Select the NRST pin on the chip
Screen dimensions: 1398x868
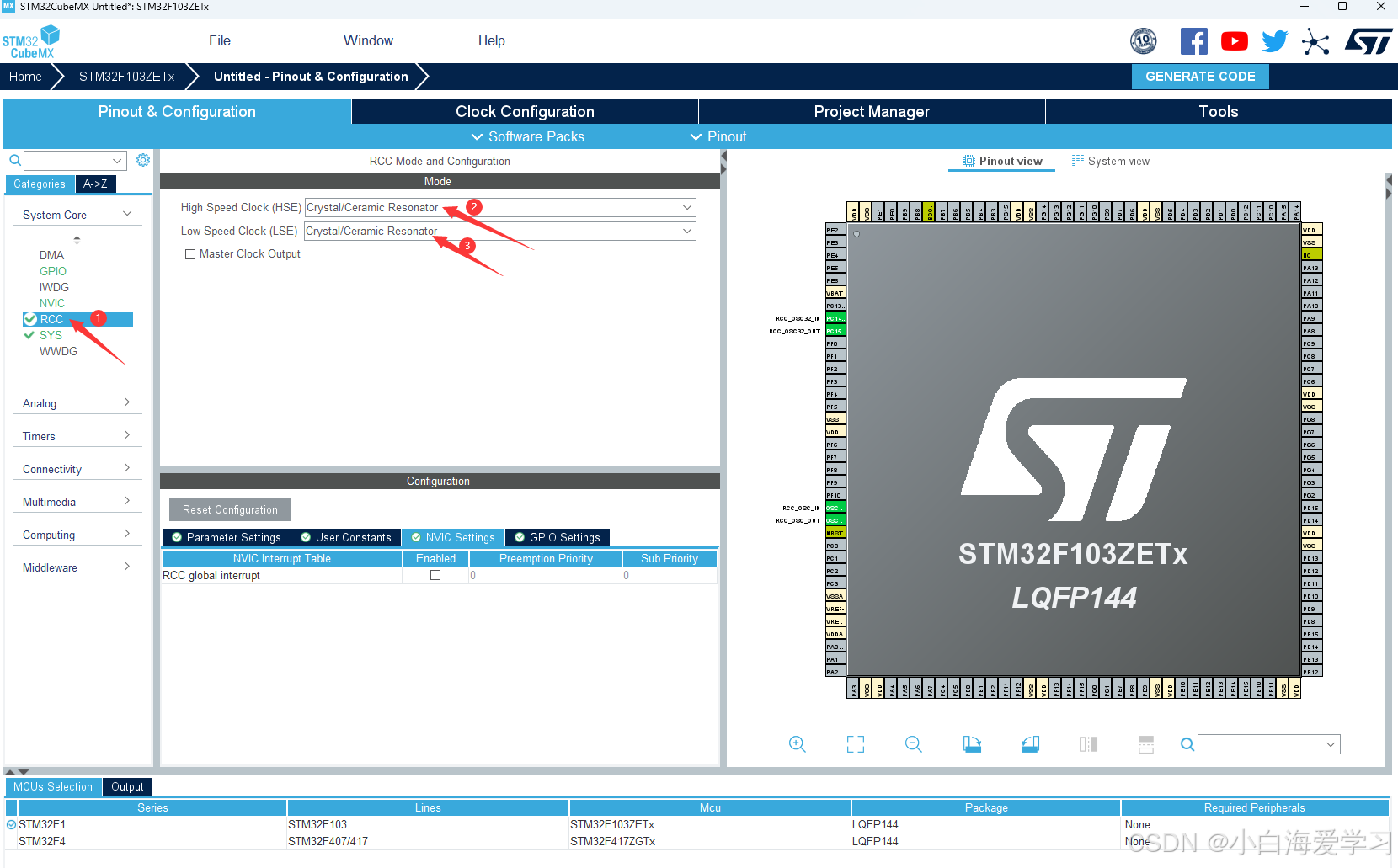(835, 533)
